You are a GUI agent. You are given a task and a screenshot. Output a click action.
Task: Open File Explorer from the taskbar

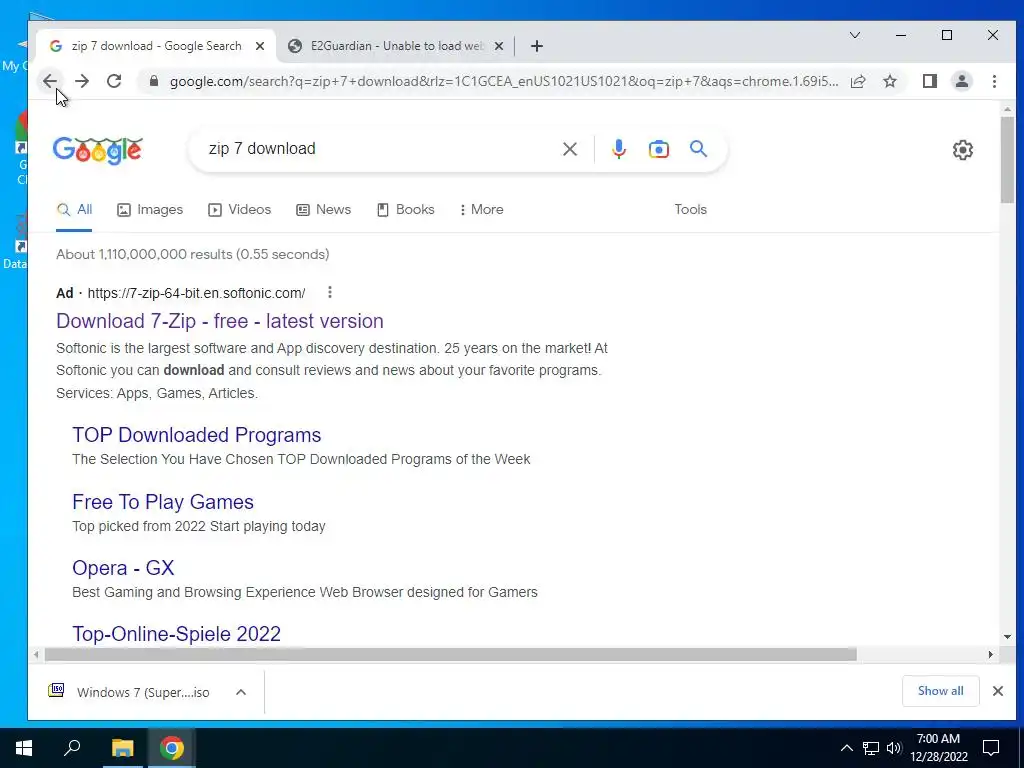122,748
